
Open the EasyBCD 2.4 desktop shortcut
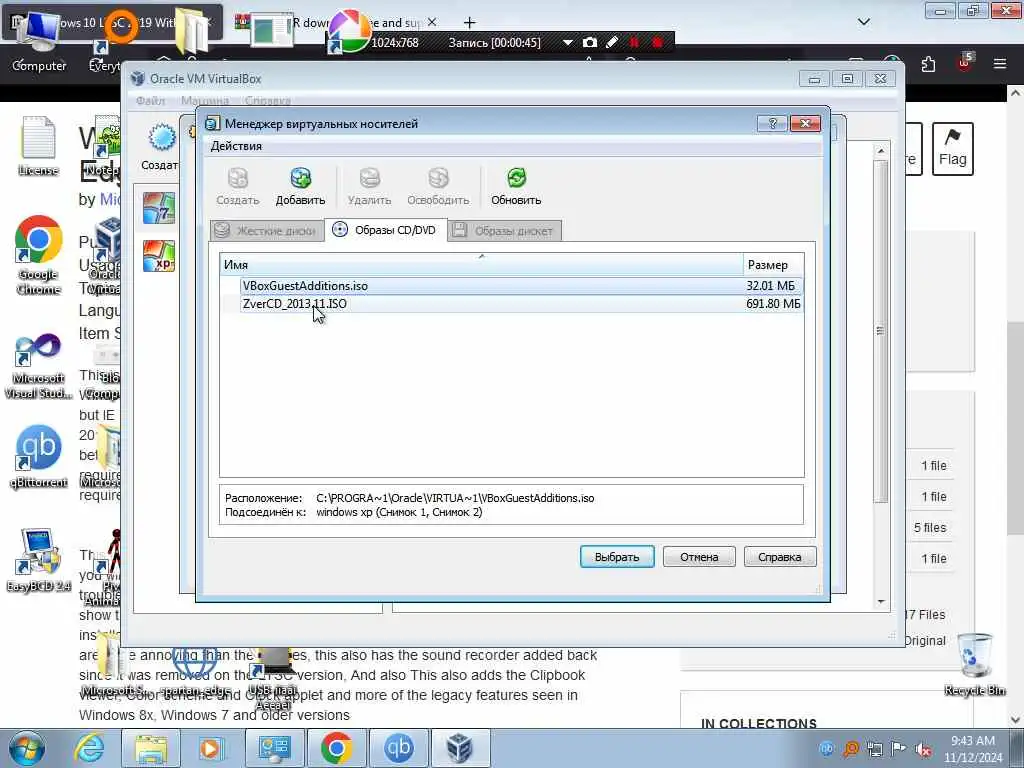tap(39, 560)
